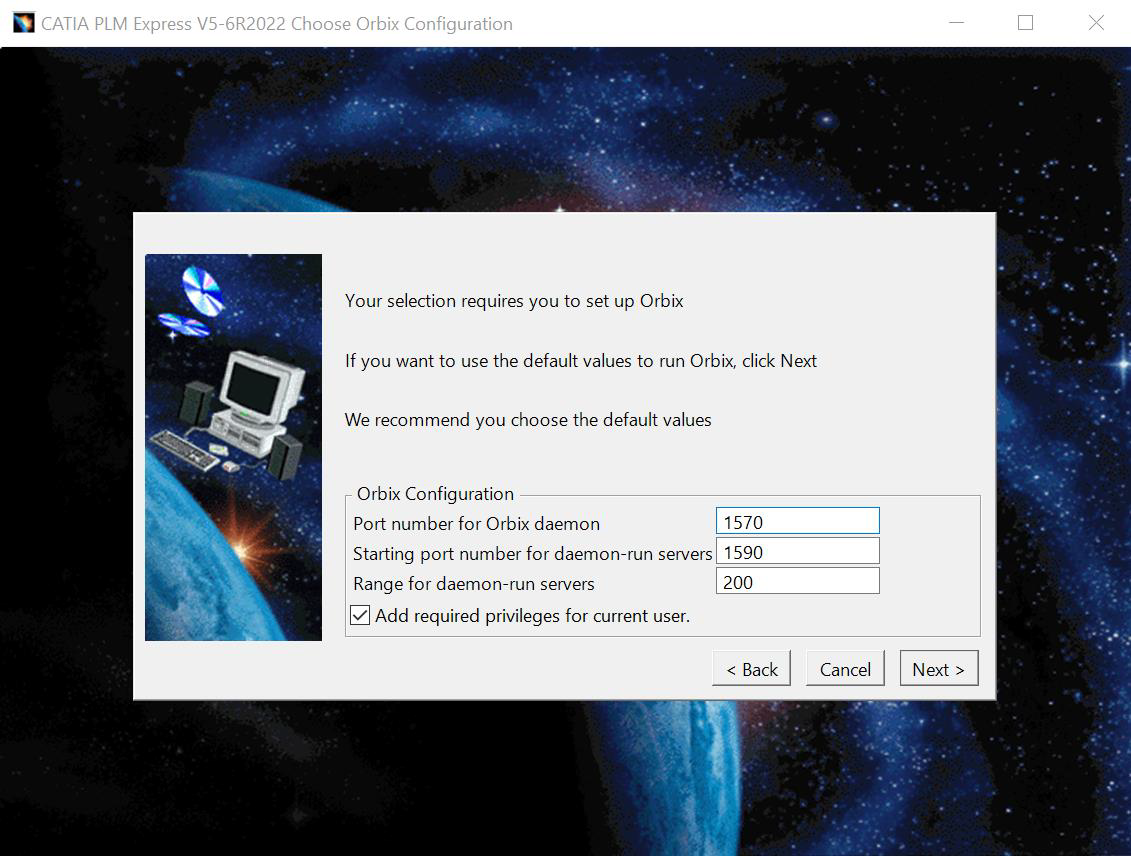
Task: Click the 'Starting port number for daemon-run servers' label
Action: point(532,554)
